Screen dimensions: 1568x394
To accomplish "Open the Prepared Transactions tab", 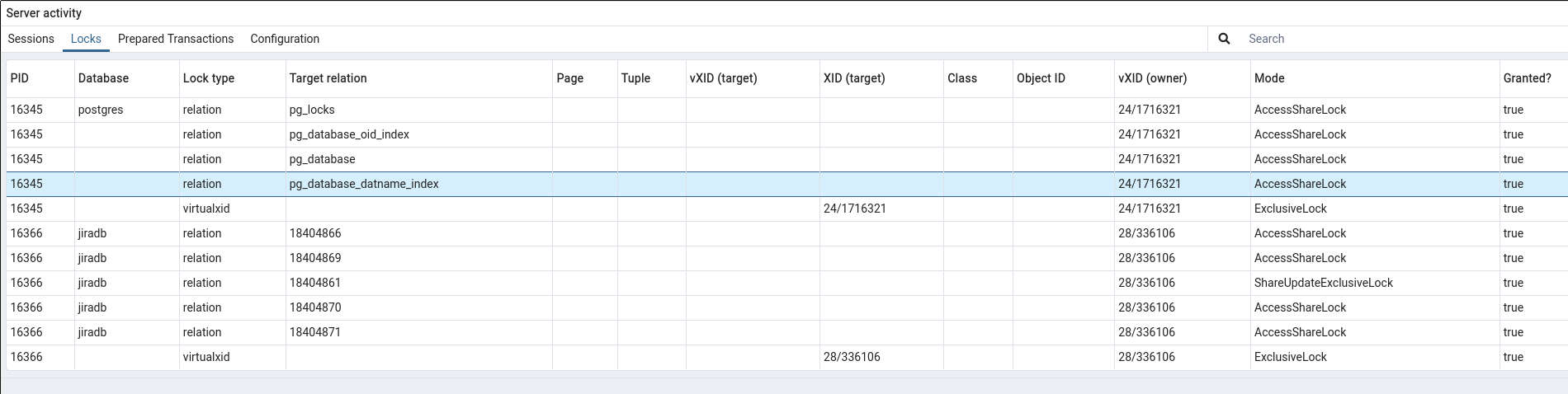I will coord(176,39).
